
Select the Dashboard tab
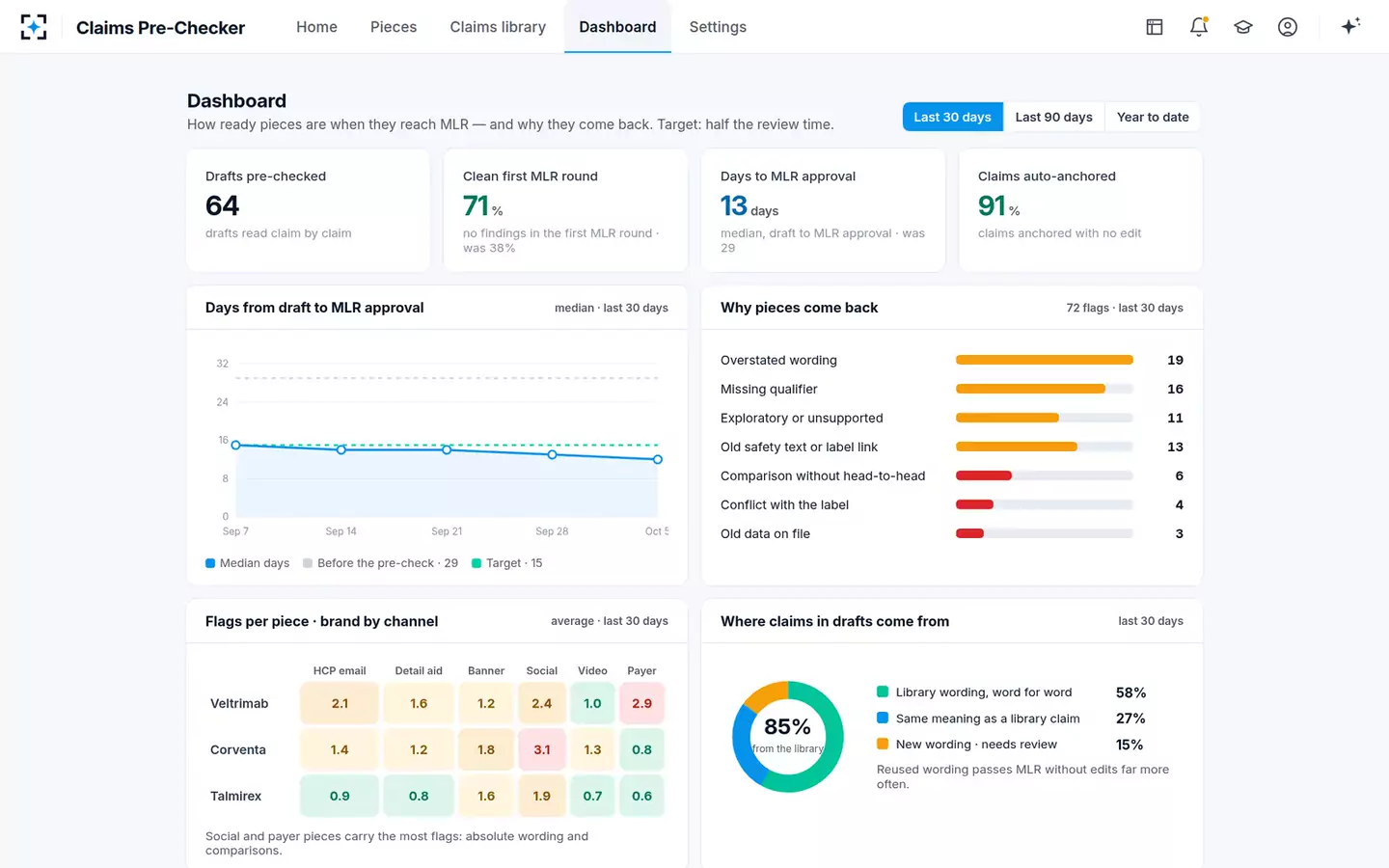(617, 27)
